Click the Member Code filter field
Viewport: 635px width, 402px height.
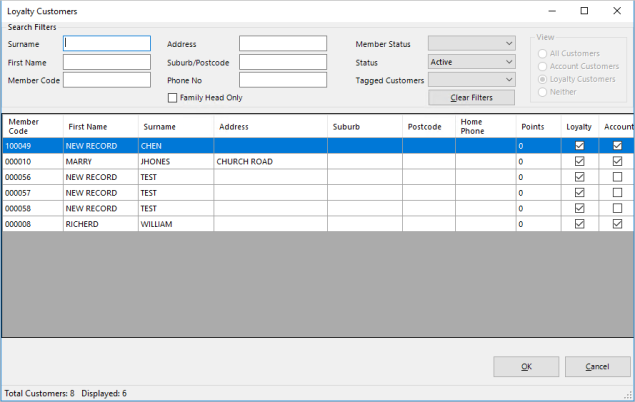[x=107, y=80]
